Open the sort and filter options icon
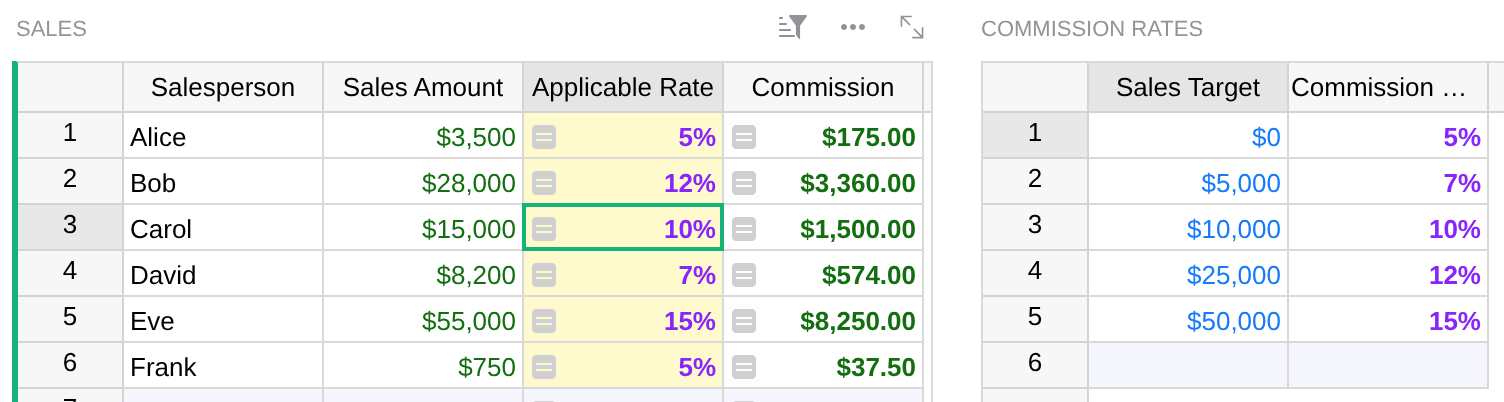Viewport: 1504px width, 402px height. [792, 27]
